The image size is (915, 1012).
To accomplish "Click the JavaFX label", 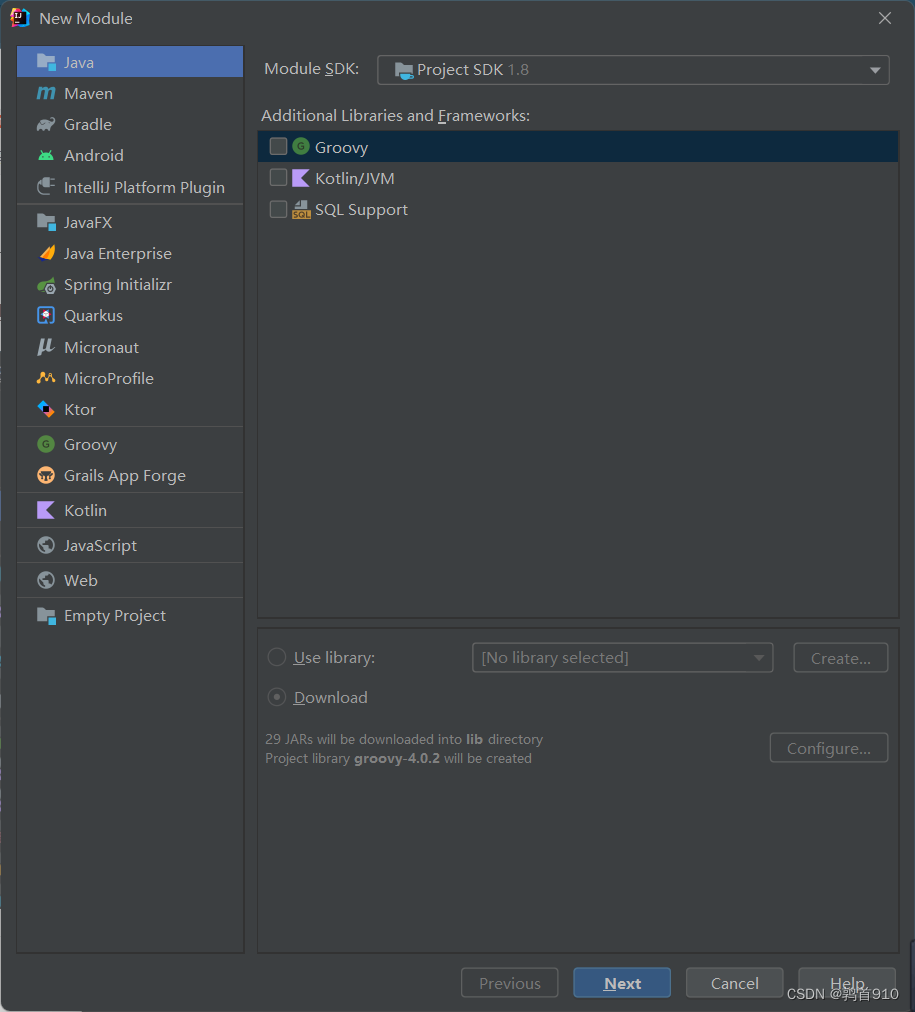I will [x=88, y=222].
